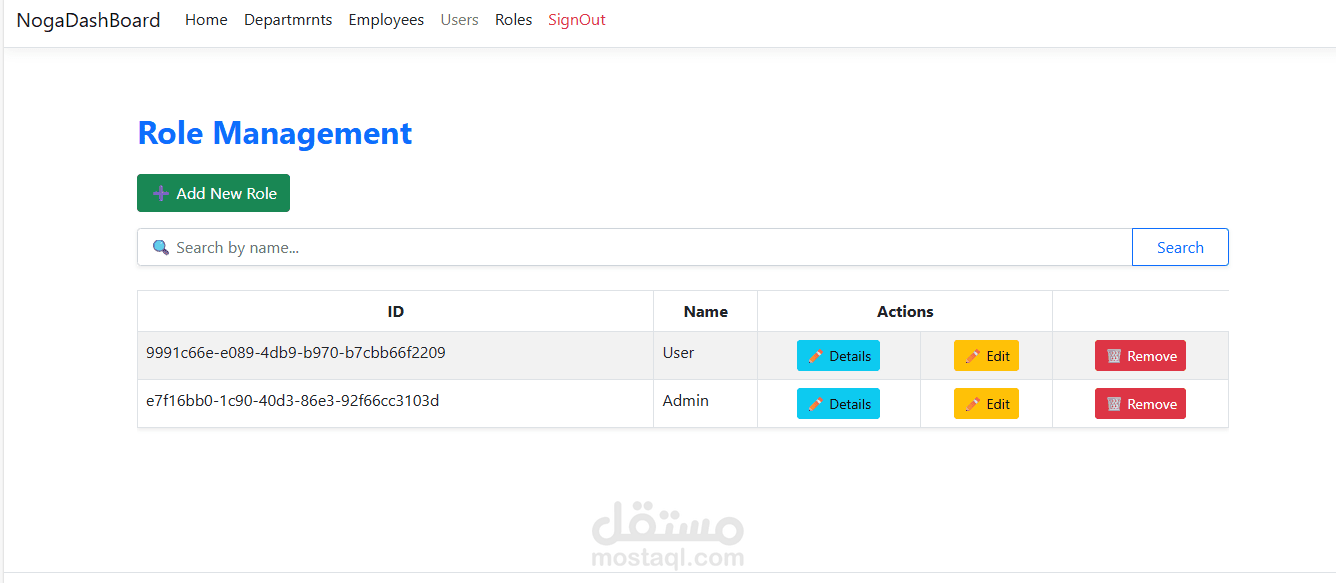The height and width of the screenshot is (583, 1336).
Task: Click the pencil icon on User row's Edit
Action: click(x=972, y=356)
